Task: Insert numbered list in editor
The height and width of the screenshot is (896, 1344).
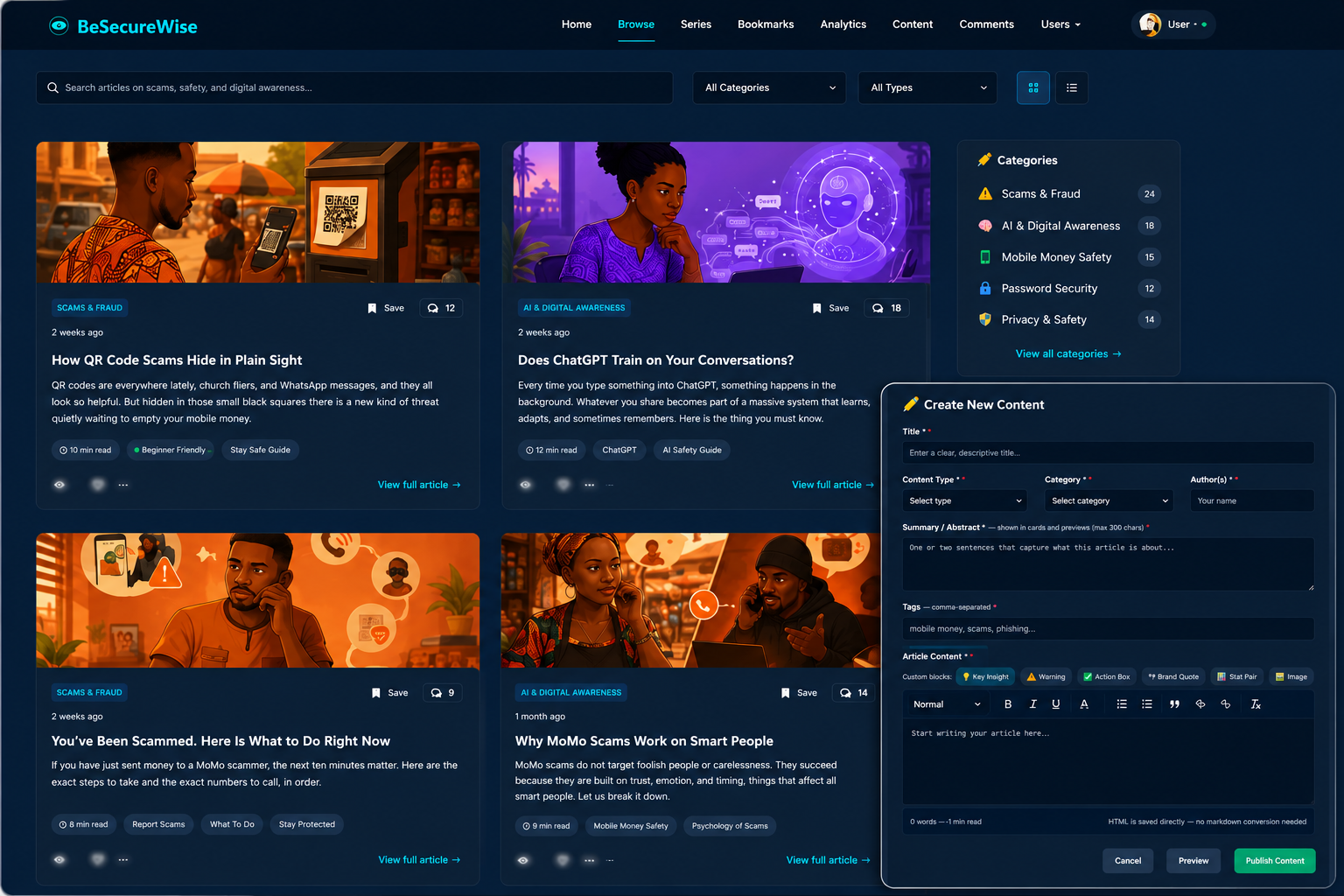Action: (x=1122, y=704)
